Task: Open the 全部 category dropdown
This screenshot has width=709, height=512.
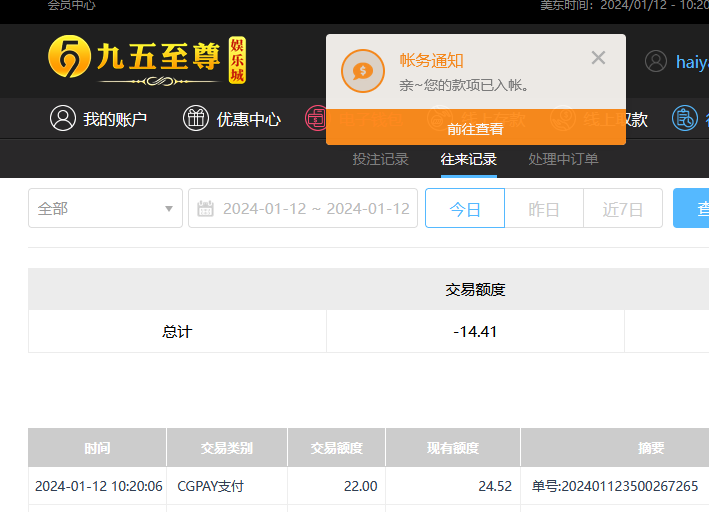Action: (x=105, y=208)
